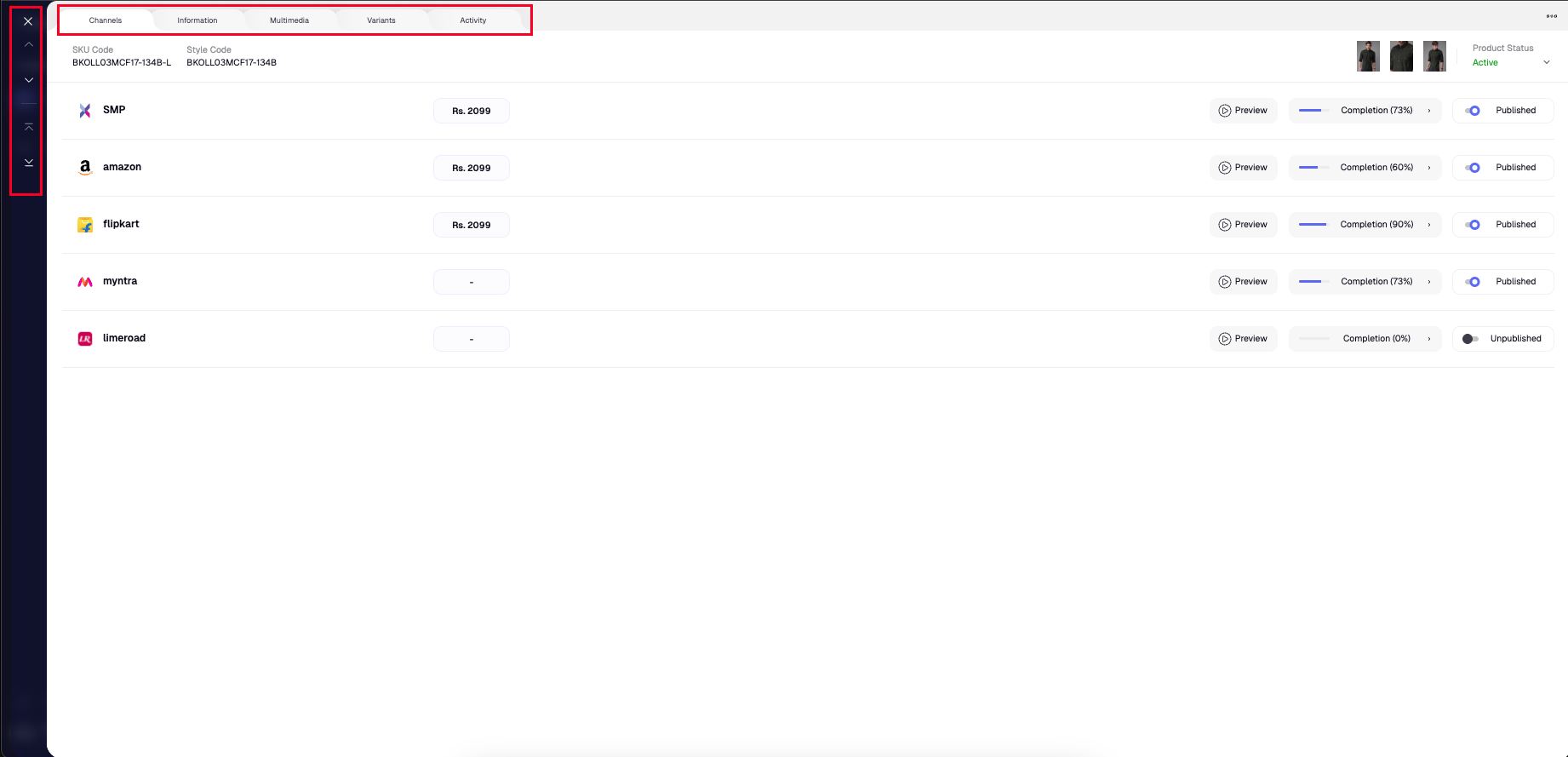
Task: Preview the myntra listing
Action: tap(1243, 282)
